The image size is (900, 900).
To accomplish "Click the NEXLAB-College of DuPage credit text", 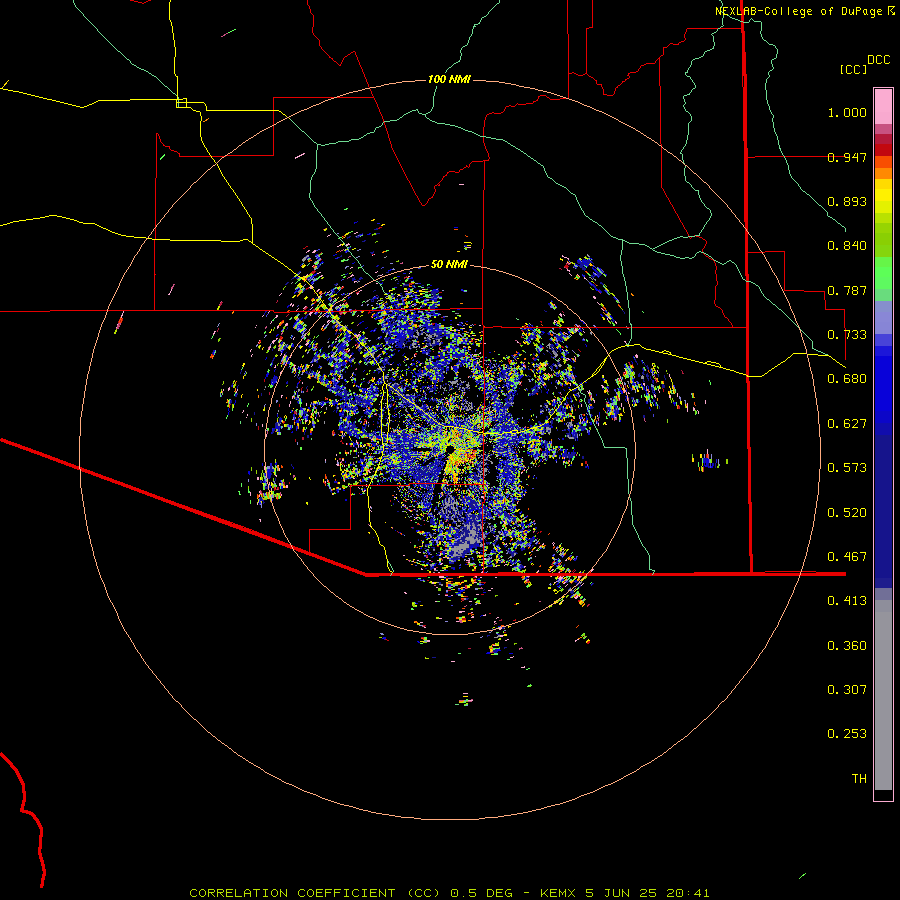I will point(798,11).
